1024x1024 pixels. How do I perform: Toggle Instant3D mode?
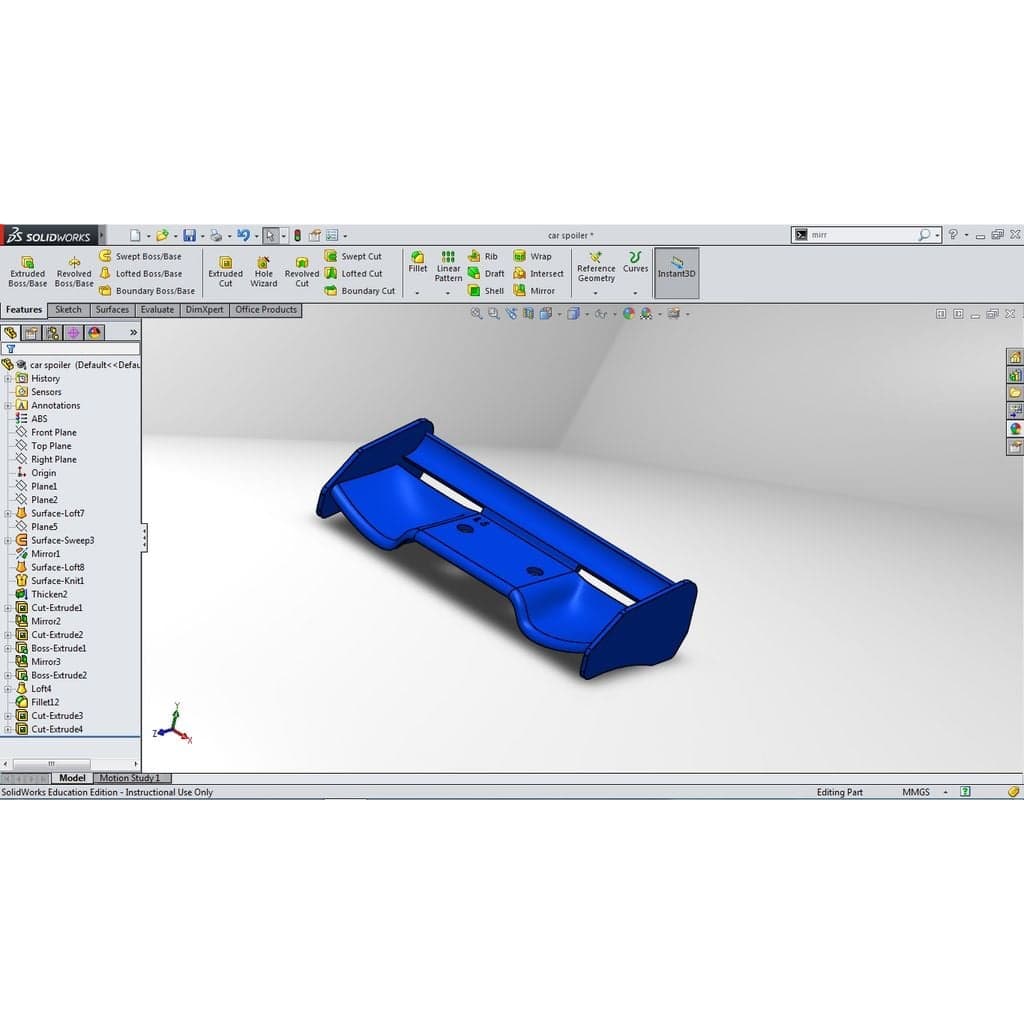pyautogui.click(x=677, y=272)
